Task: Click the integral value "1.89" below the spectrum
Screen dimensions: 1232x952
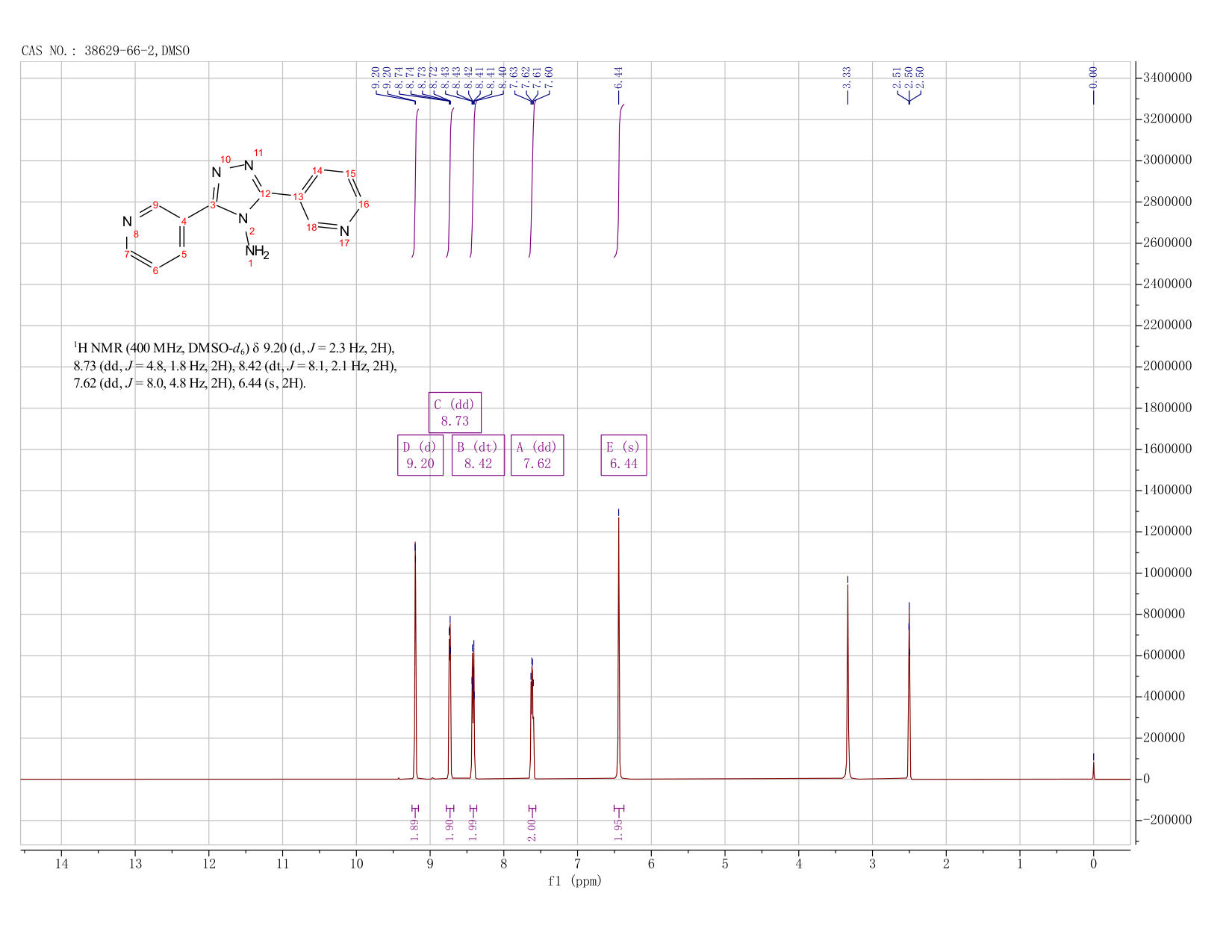Action: (x=415, y=829)
